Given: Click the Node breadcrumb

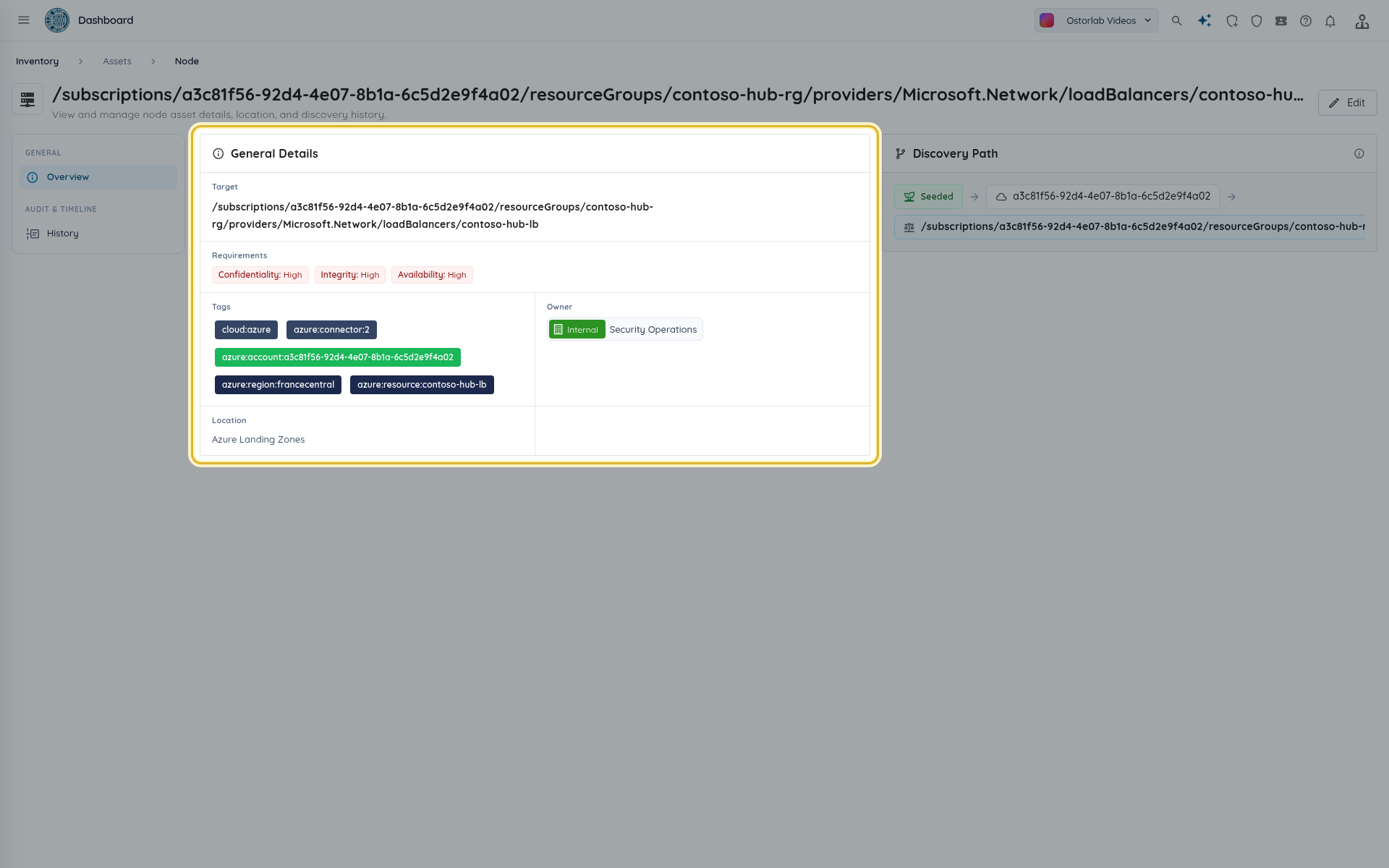Looking at the screenshot, I should (187, 61).
